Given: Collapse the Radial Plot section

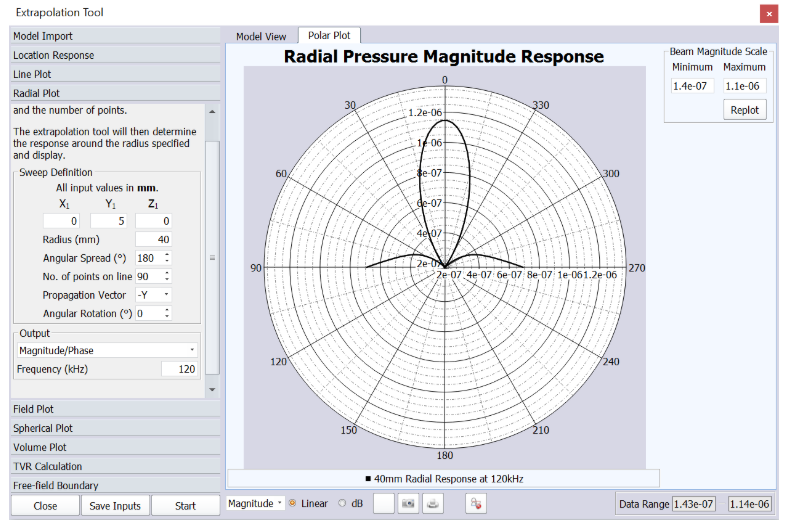Looking at the screenshot, I should (115, 93).
